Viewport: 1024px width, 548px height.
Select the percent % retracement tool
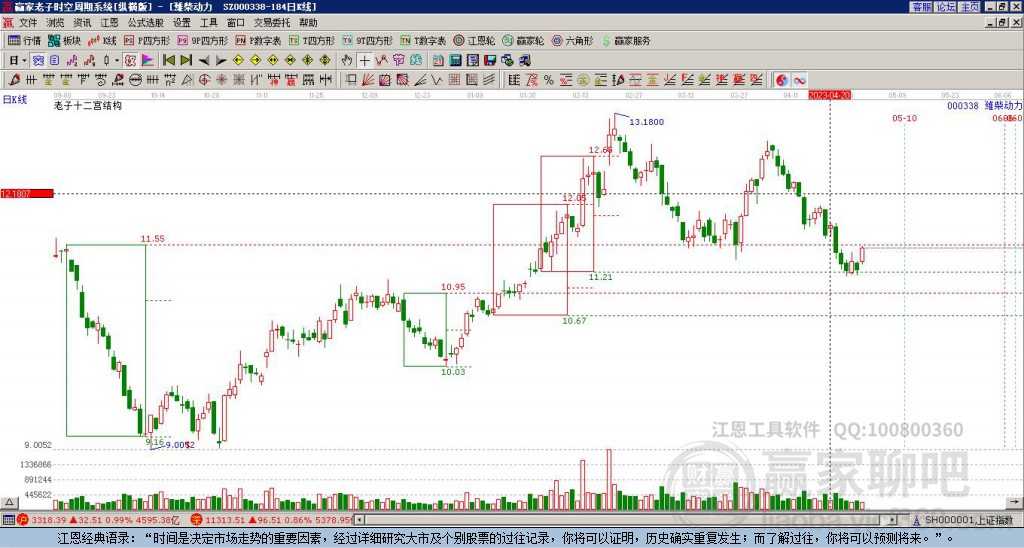coord(549,80)
